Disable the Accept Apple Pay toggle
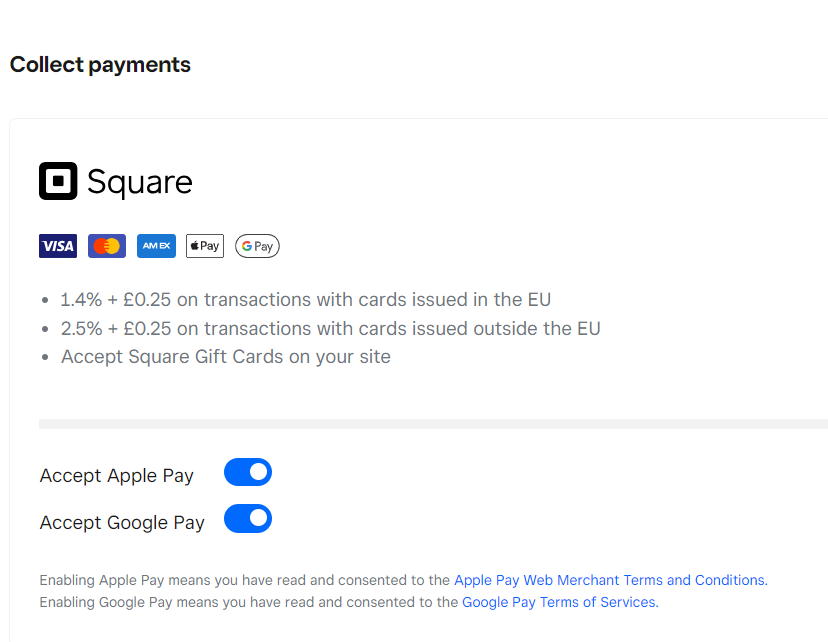The image size is (828, 642). click(x=248, y=472)
